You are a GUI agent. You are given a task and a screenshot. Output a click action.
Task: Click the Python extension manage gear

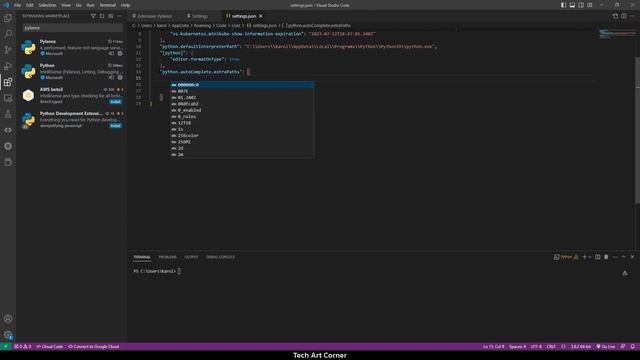click(x=120, y=78)
